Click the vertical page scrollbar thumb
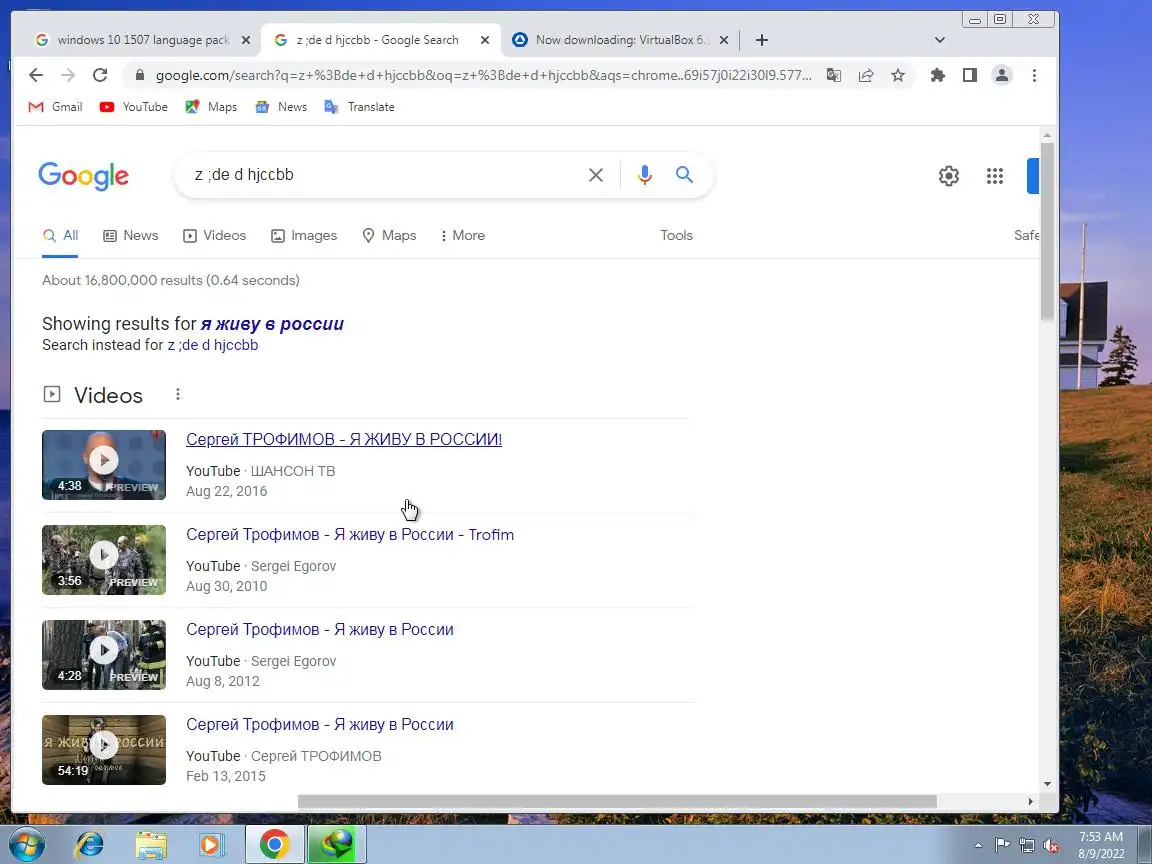The width and height of the screenshot is (1152, 864). pos(1047,231)
